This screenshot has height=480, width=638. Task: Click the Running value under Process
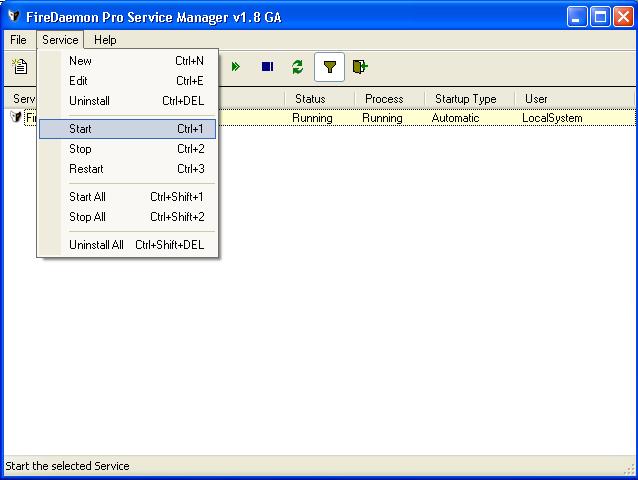click(x=382, y=118)
